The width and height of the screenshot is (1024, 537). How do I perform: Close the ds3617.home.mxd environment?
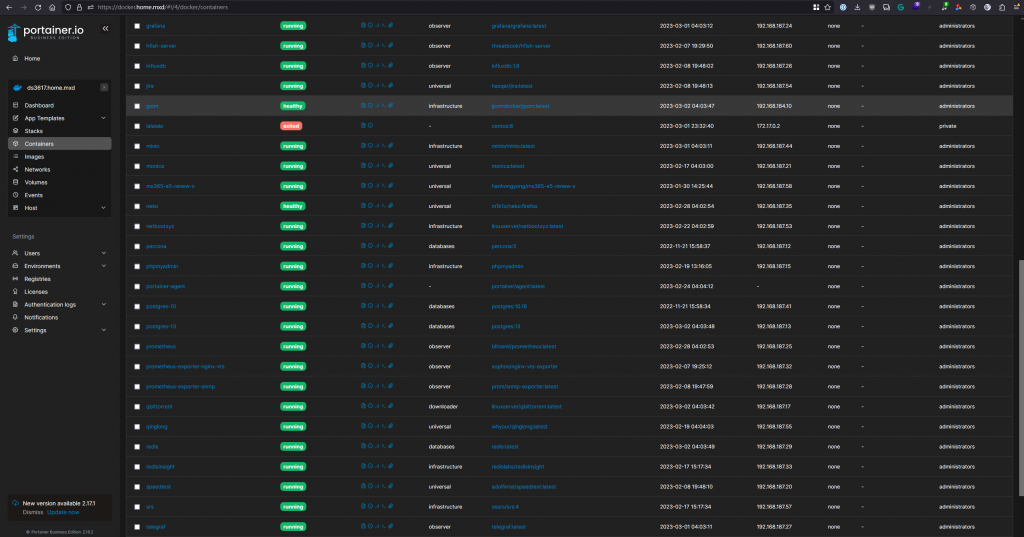104,88
